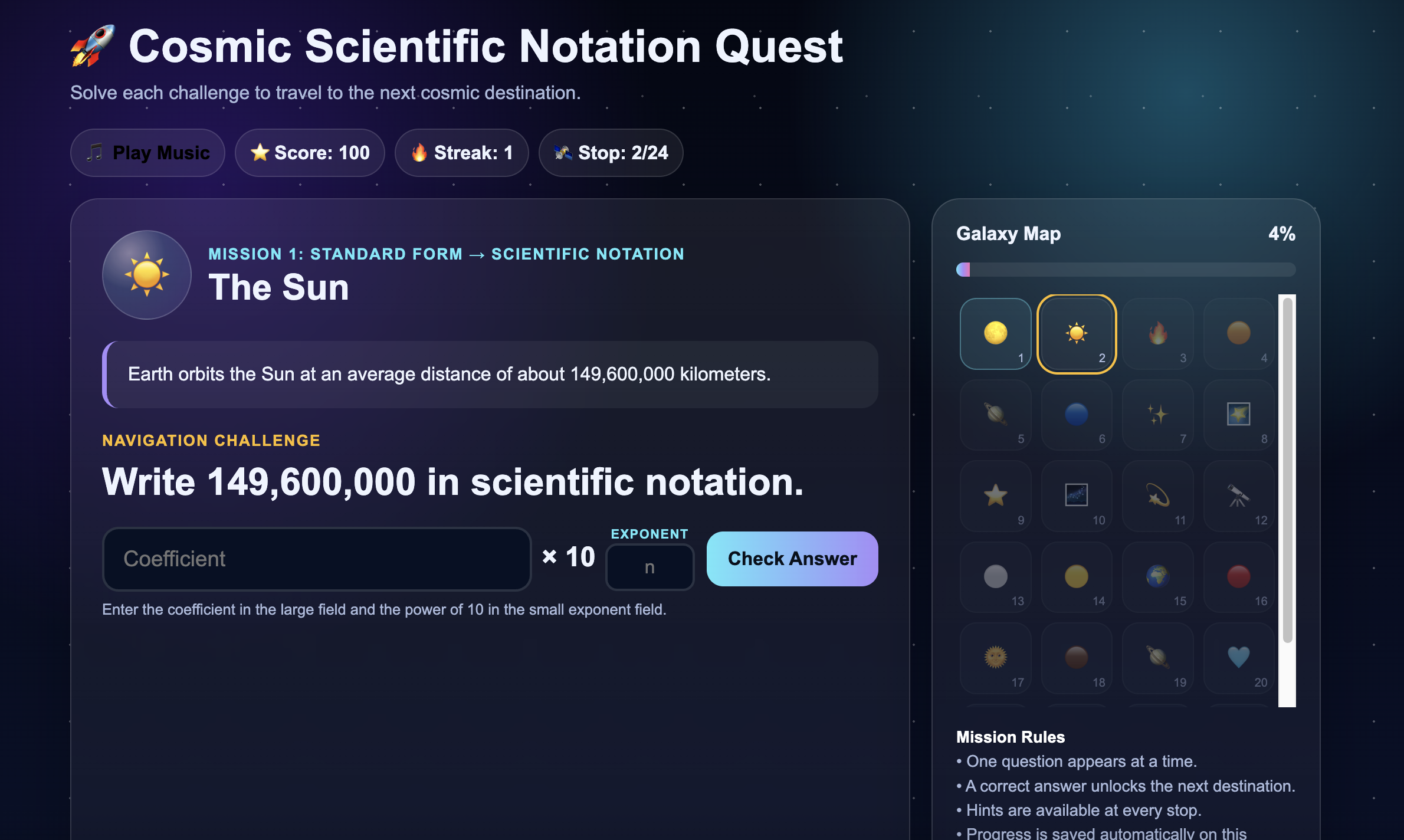Select the Sun destination tile 2
The width and height of the screenshot is (1404, 840).
[1077, 334]
